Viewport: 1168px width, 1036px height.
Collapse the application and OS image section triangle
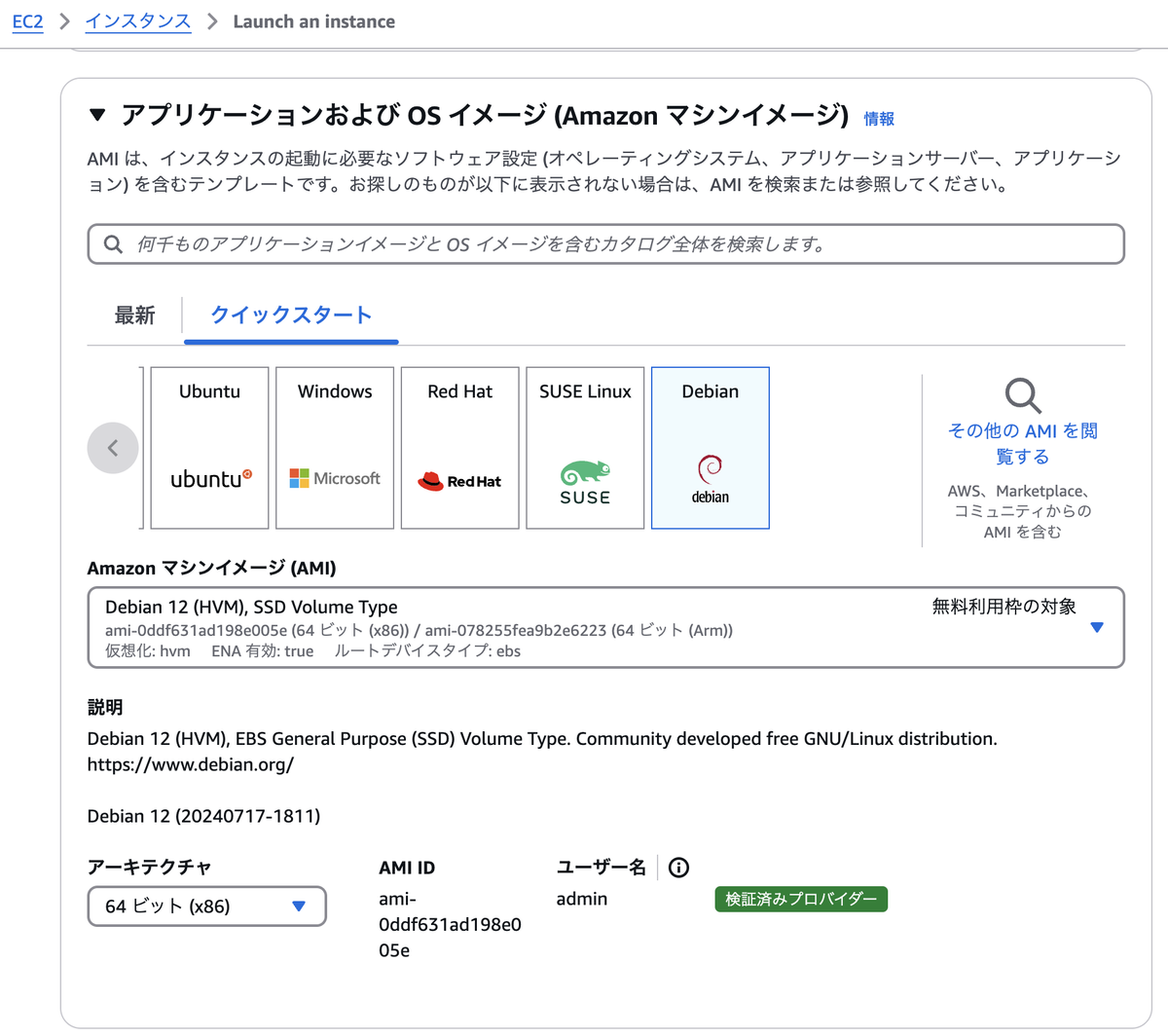[96, 115]
